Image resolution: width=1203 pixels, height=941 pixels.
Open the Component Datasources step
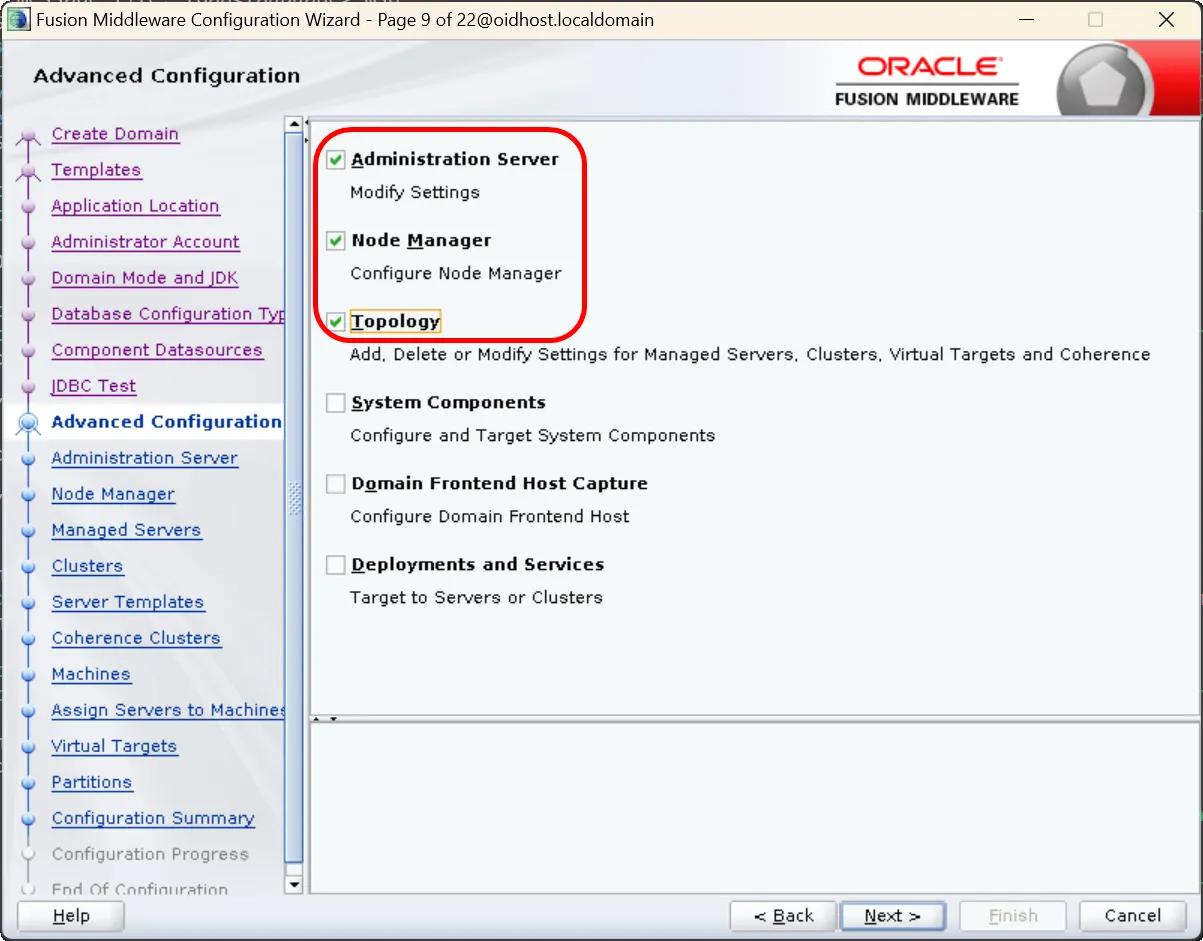click(x=157, y=350)
